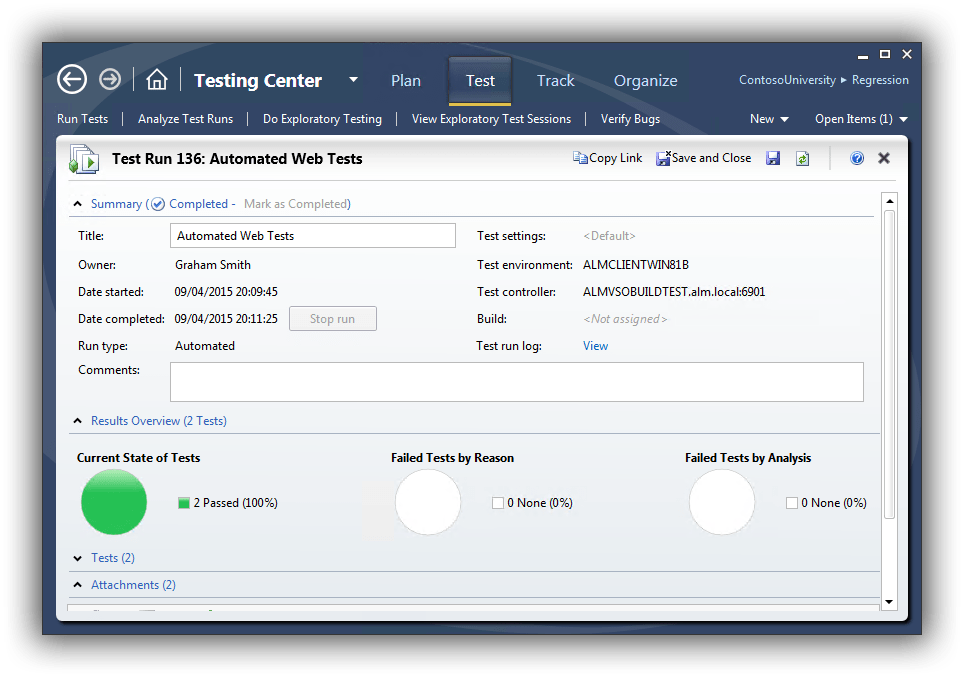Click the Tests (2) link text

[x=113, y=558]
